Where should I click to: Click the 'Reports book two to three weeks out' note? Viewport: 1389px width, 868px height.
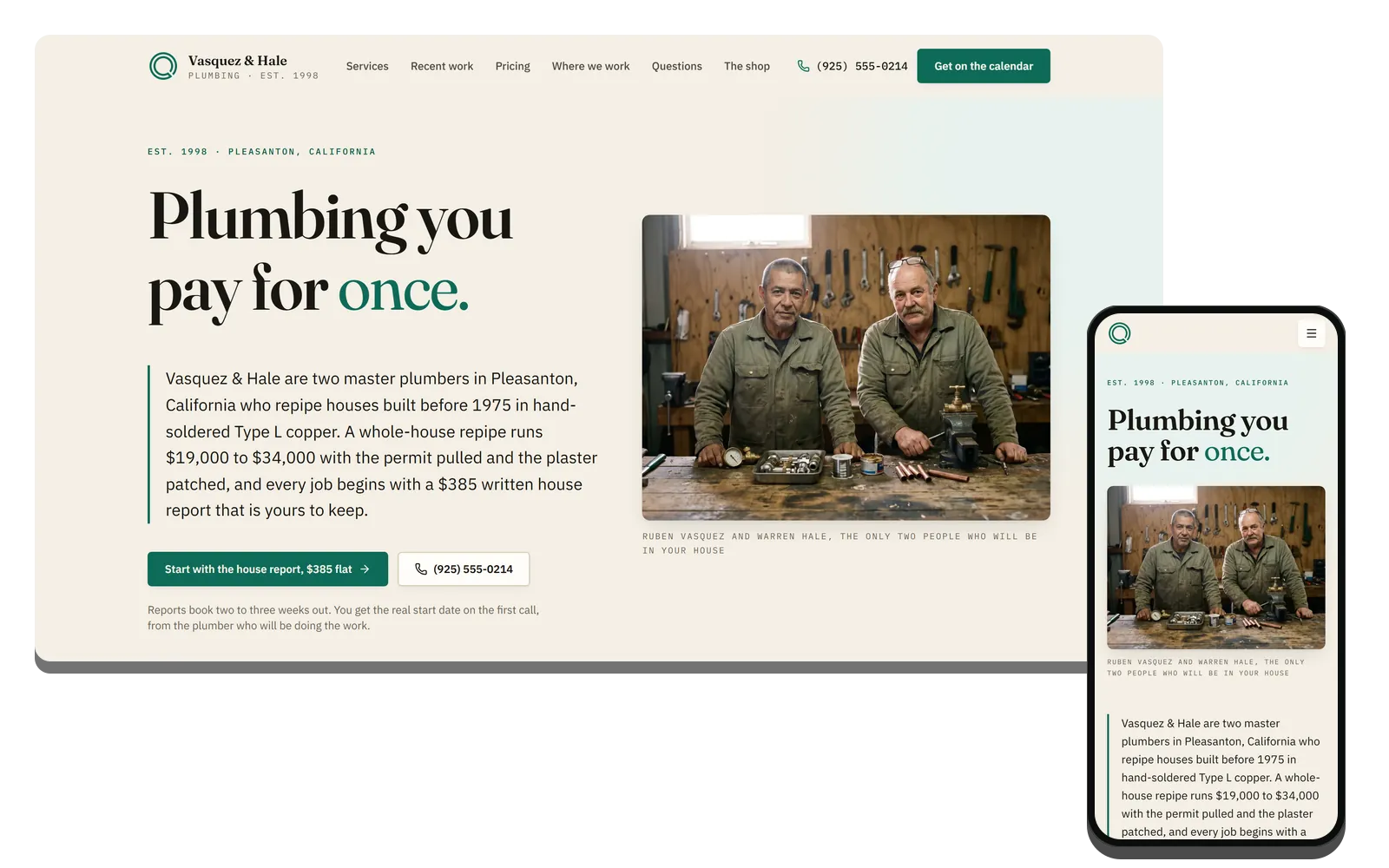coord(344,618)
